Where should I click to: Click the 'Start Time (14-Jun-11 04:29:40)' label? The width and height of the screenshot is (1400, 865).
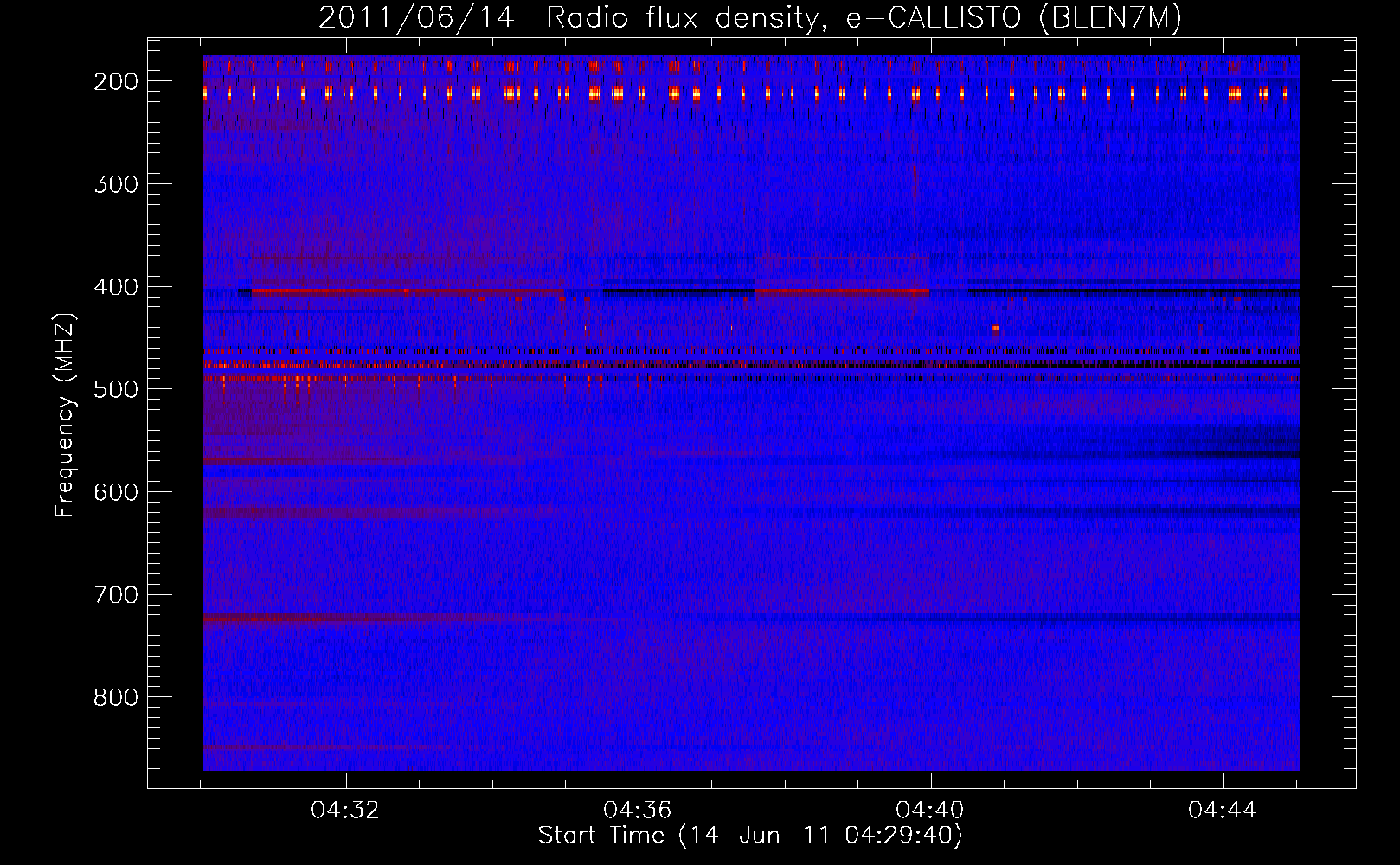click(750, 836)
